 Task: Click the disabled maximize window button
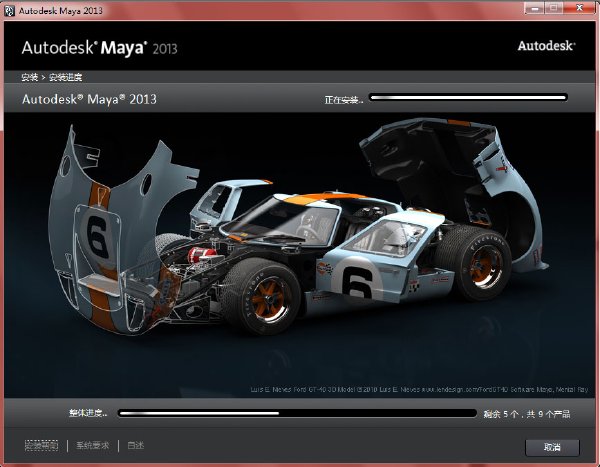[553, 8]
